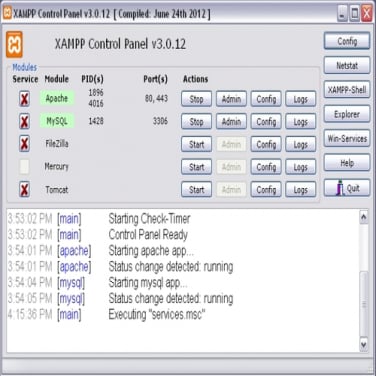Open MySQL Config options

pos(266,122)
